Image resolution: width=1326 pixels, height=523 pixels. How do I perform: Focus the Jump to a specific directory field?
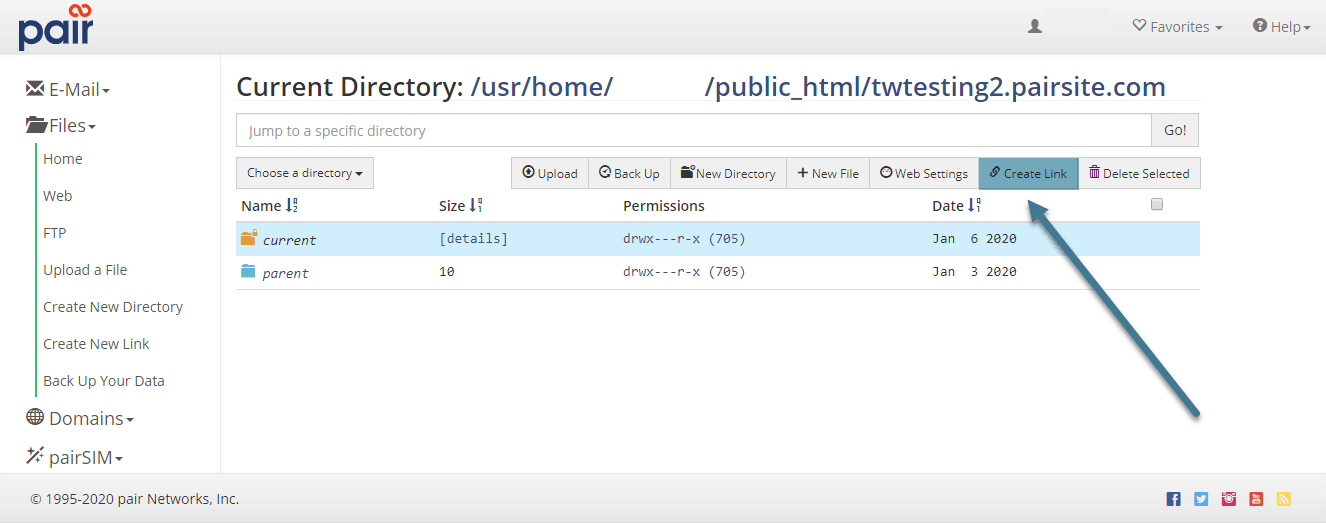click(694, 131)
